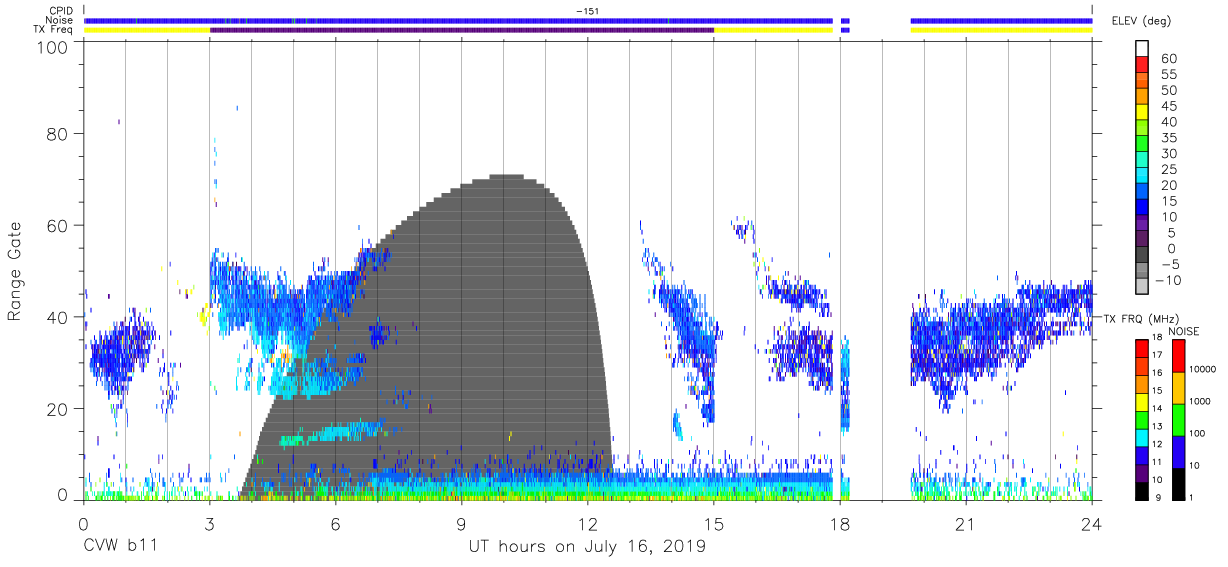Screen dimensions: 1228x567
Task: Click the x-axis hour label '18'
Action: point(840,523)
